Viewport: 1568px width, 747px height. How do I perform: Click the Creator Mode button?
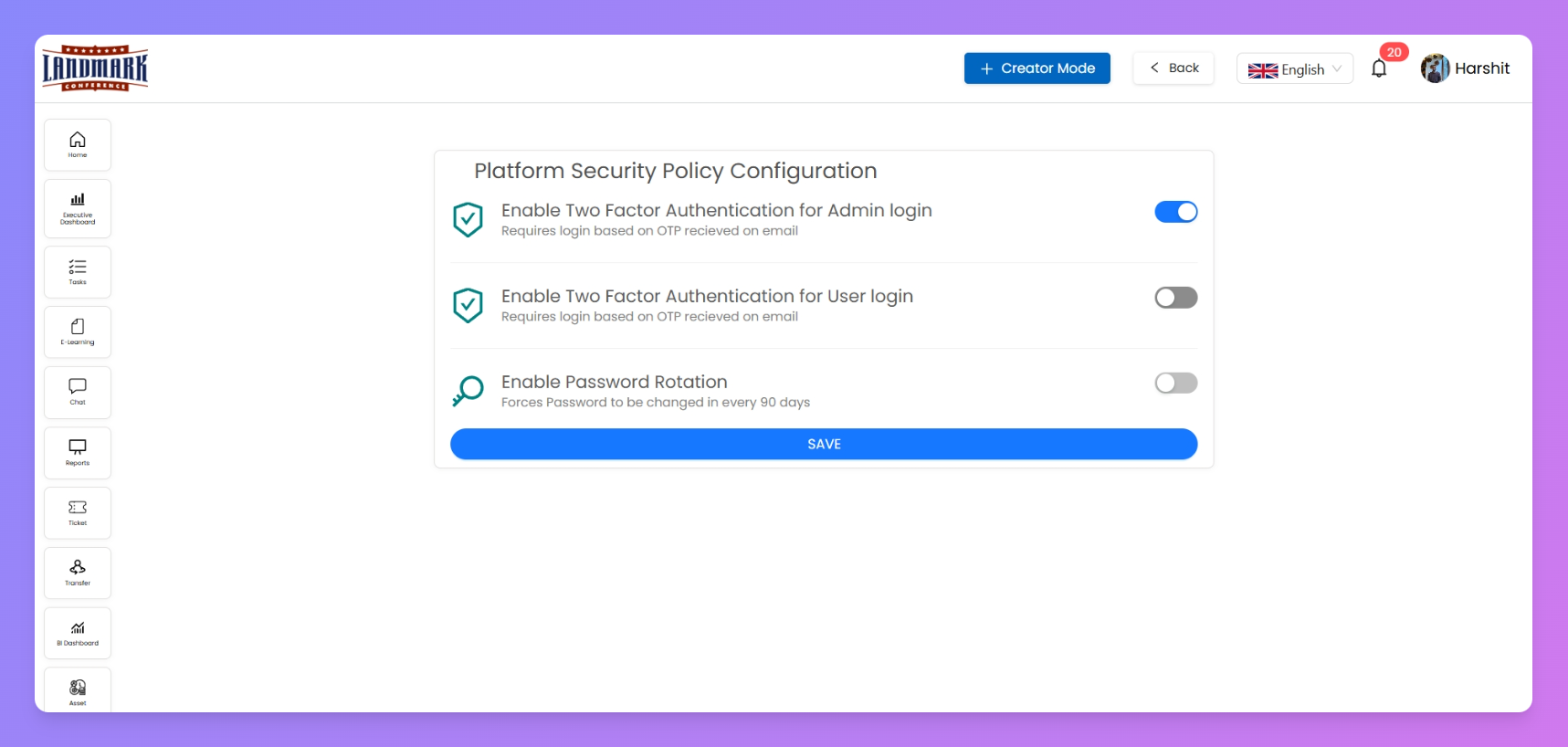[x=1037, y=68]
